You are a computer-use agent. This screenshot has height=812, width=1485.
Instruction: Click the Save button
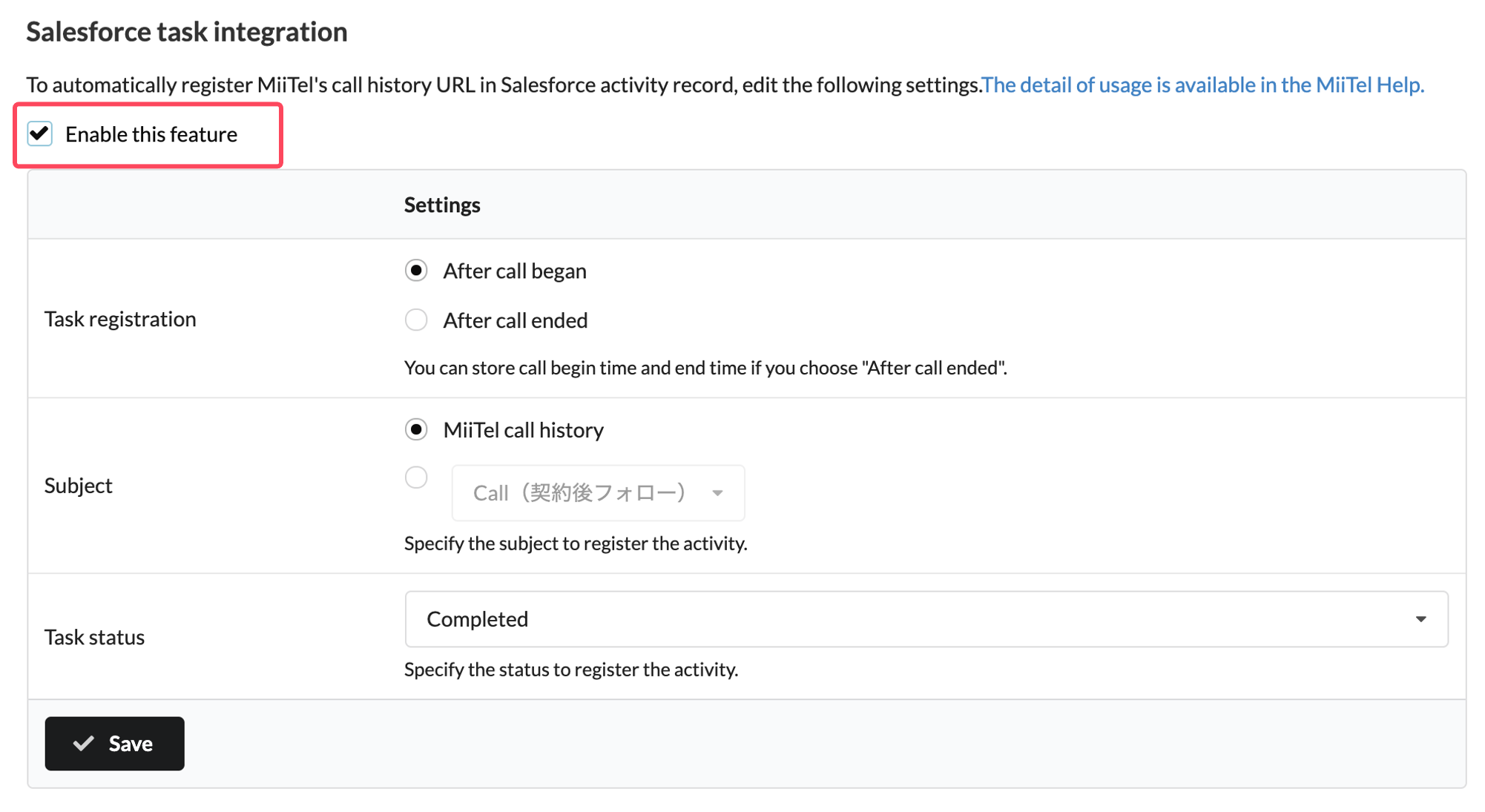[x=114, y=744]
